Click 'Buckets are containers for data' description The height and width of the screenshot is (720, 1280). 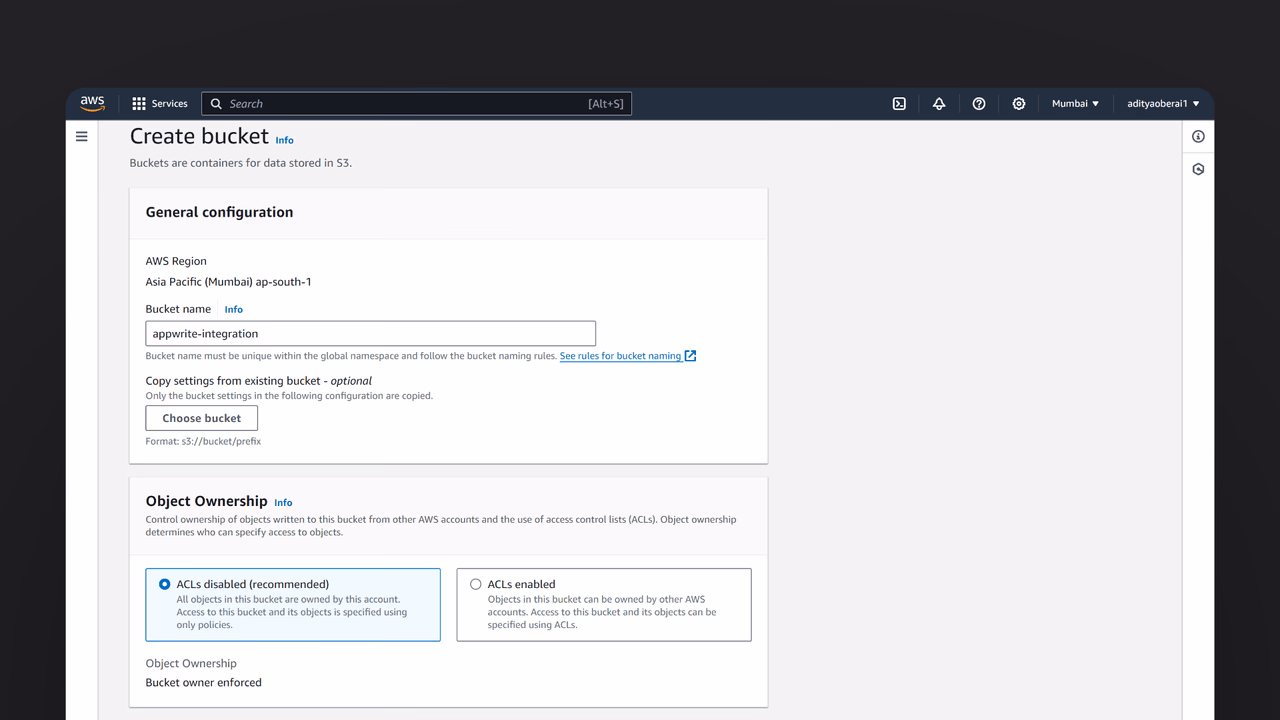pos(241,162)
